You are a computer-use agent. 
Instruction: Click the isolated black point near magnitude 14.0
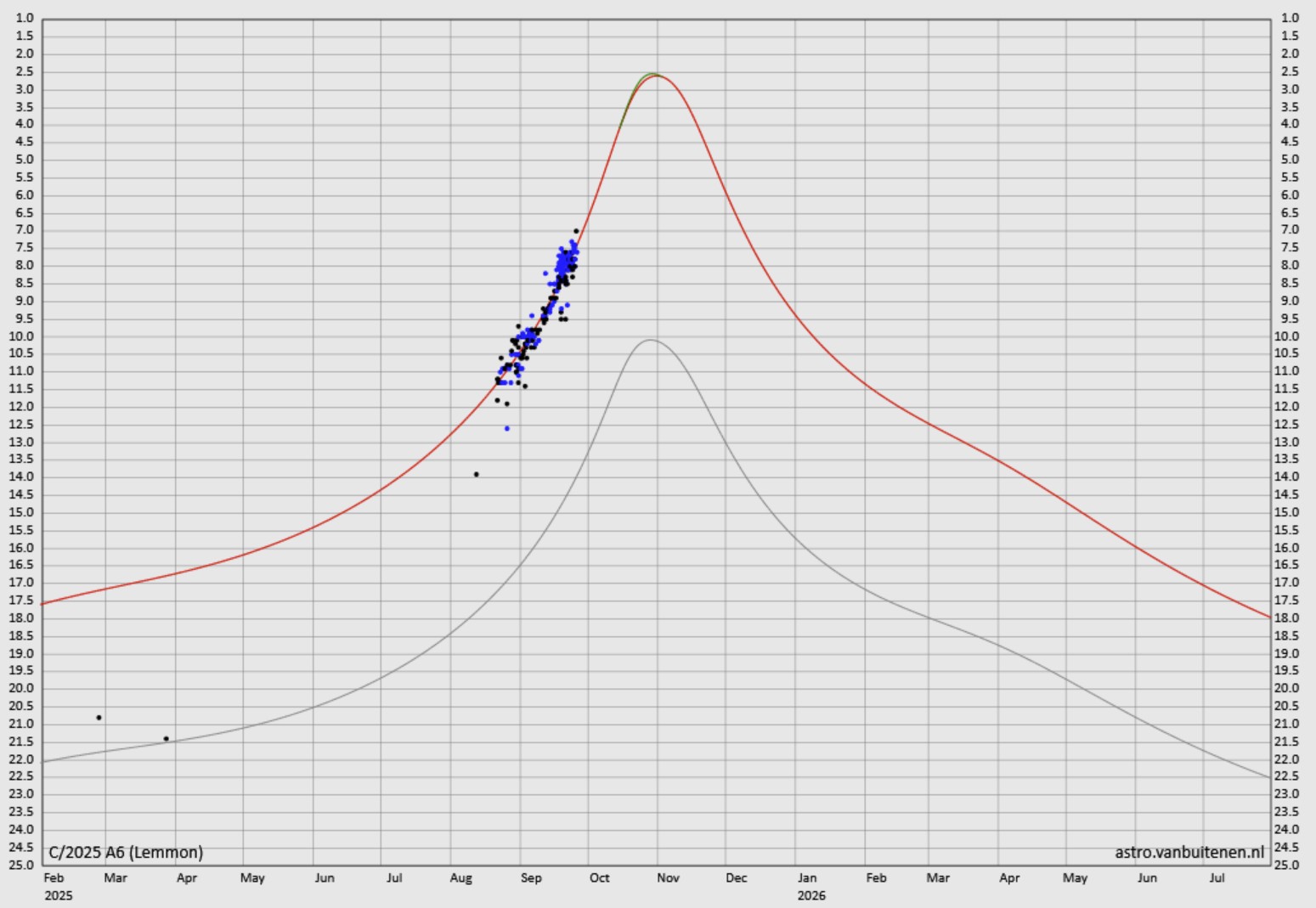476,474
